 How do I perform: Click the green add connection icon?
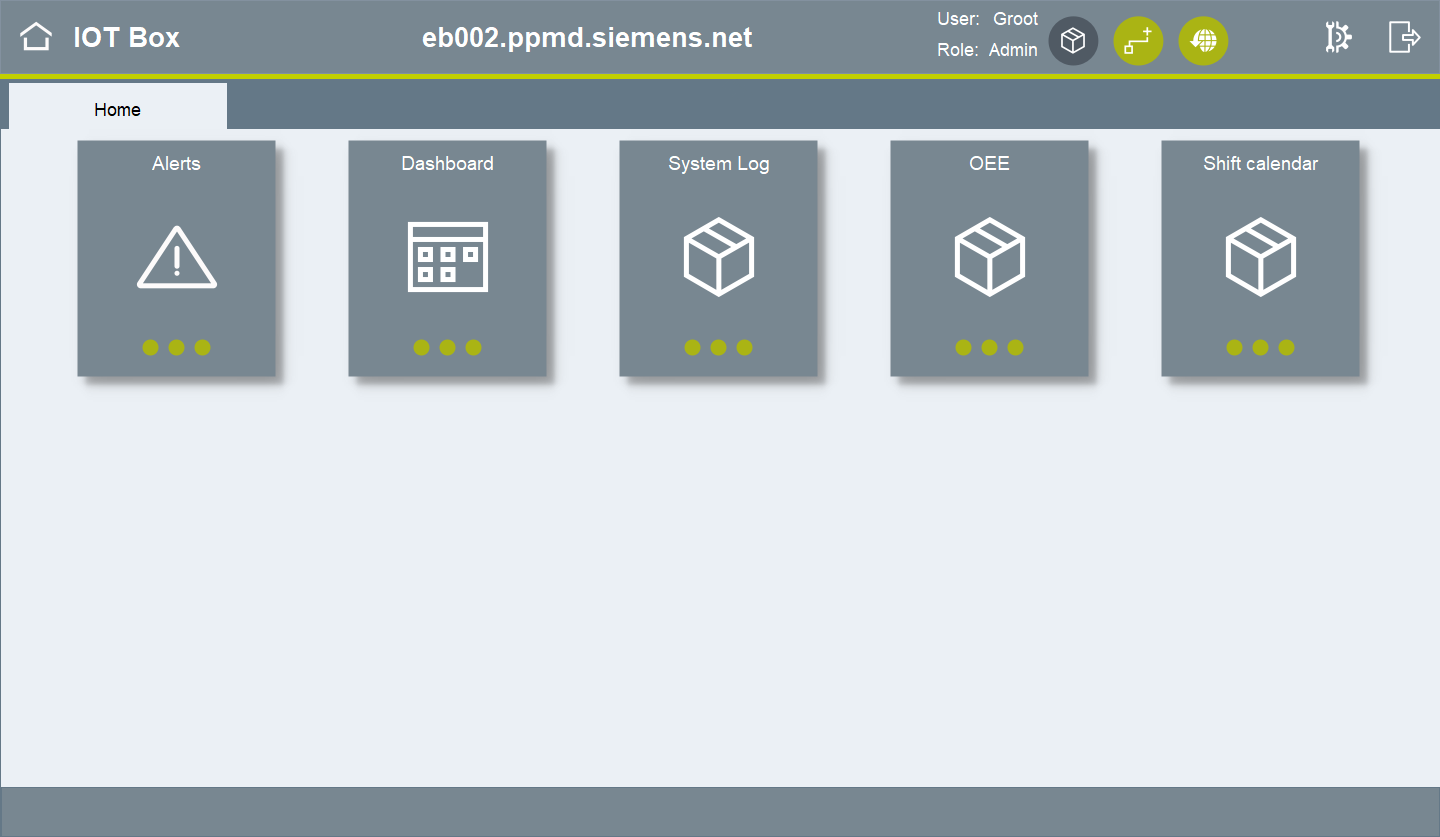[x=1138, y=41]
